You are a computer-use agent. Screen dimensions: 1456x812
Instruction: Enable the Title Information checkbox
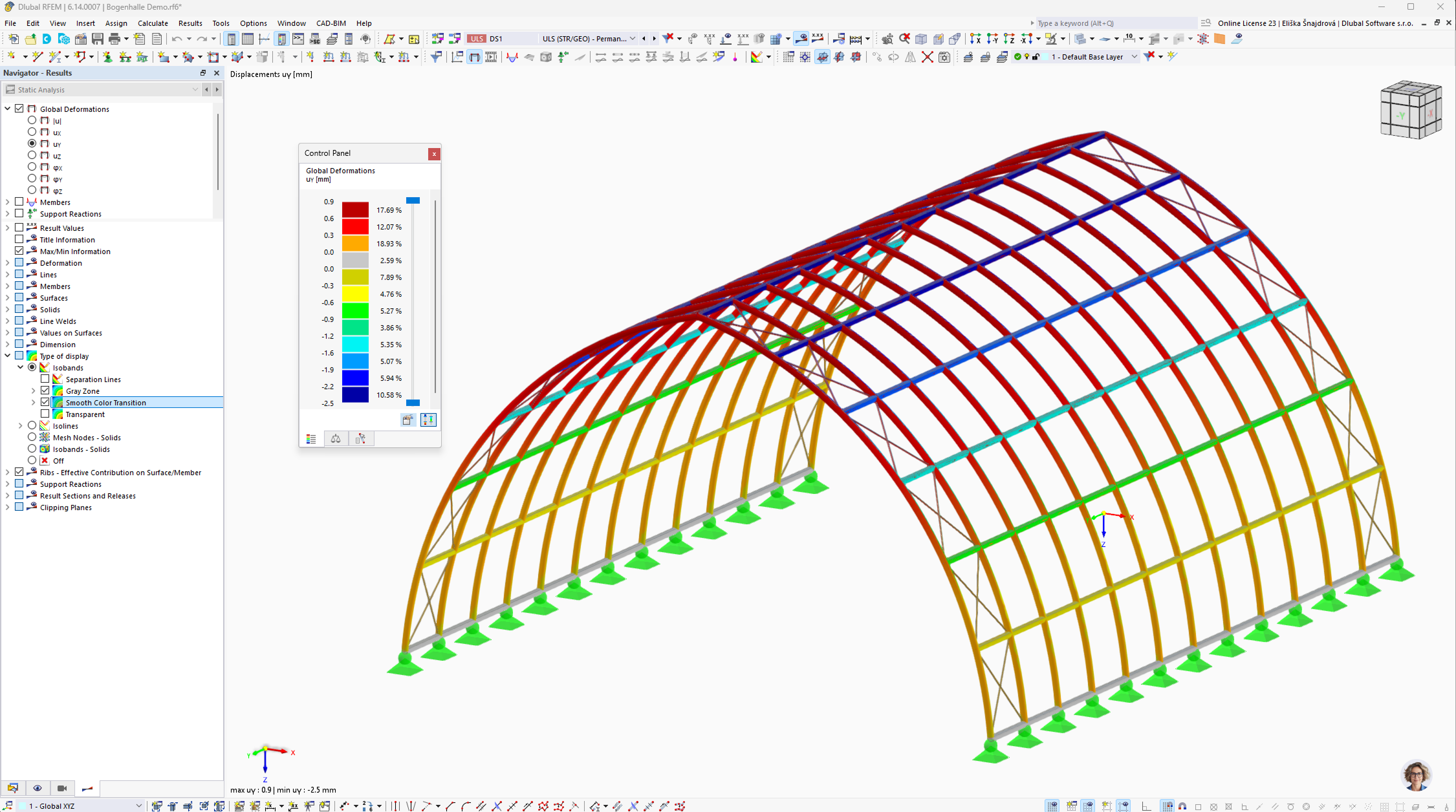pos(19,239)
